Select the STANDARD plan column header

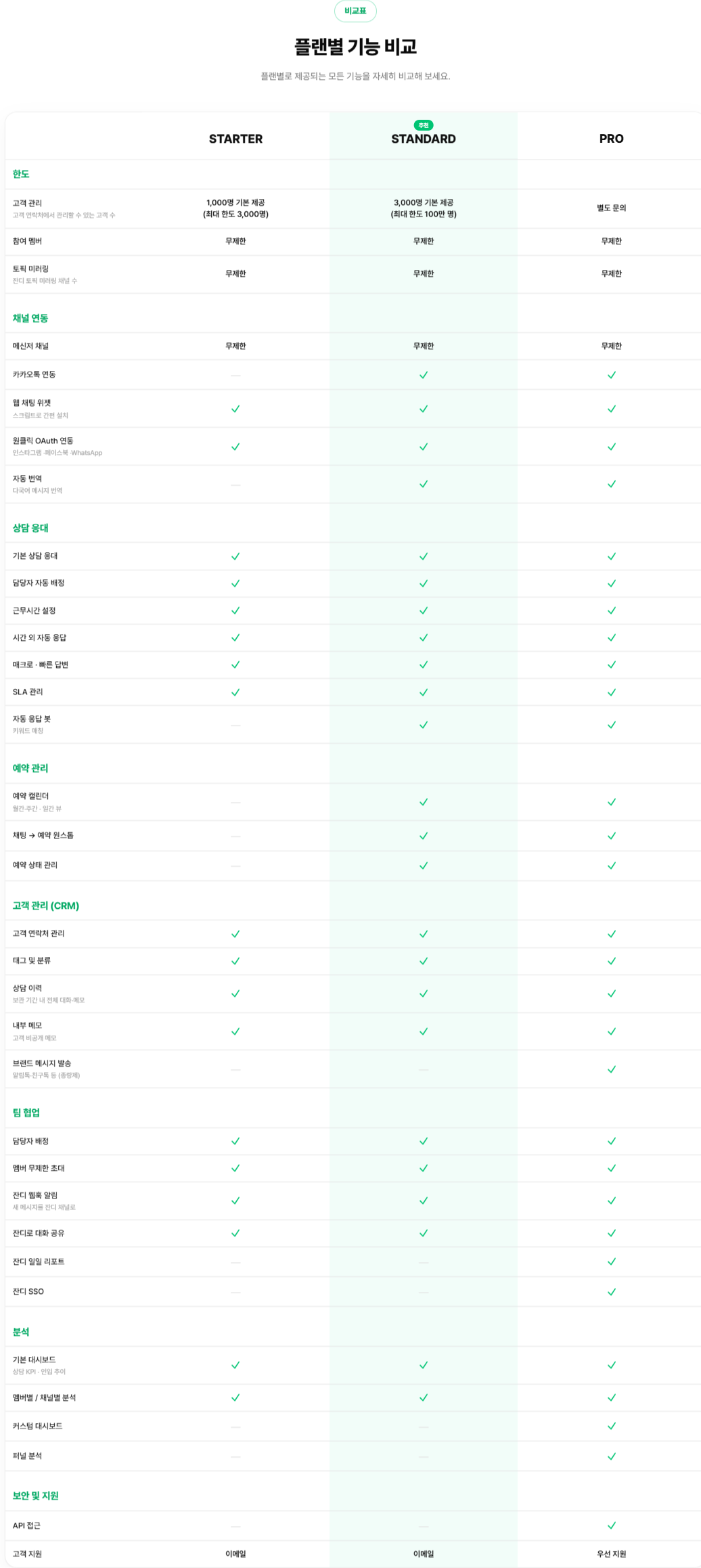click(x=424, y=139)
